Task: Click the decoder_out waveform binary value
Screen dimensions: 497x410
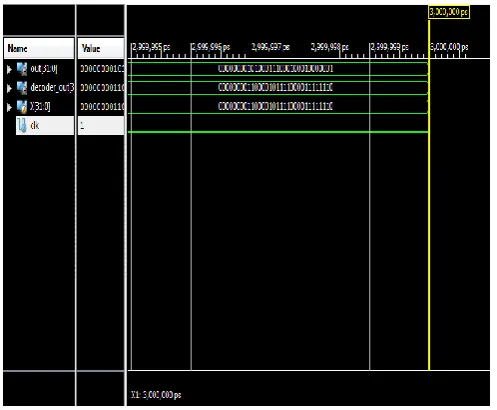Action: click(276, 88)
